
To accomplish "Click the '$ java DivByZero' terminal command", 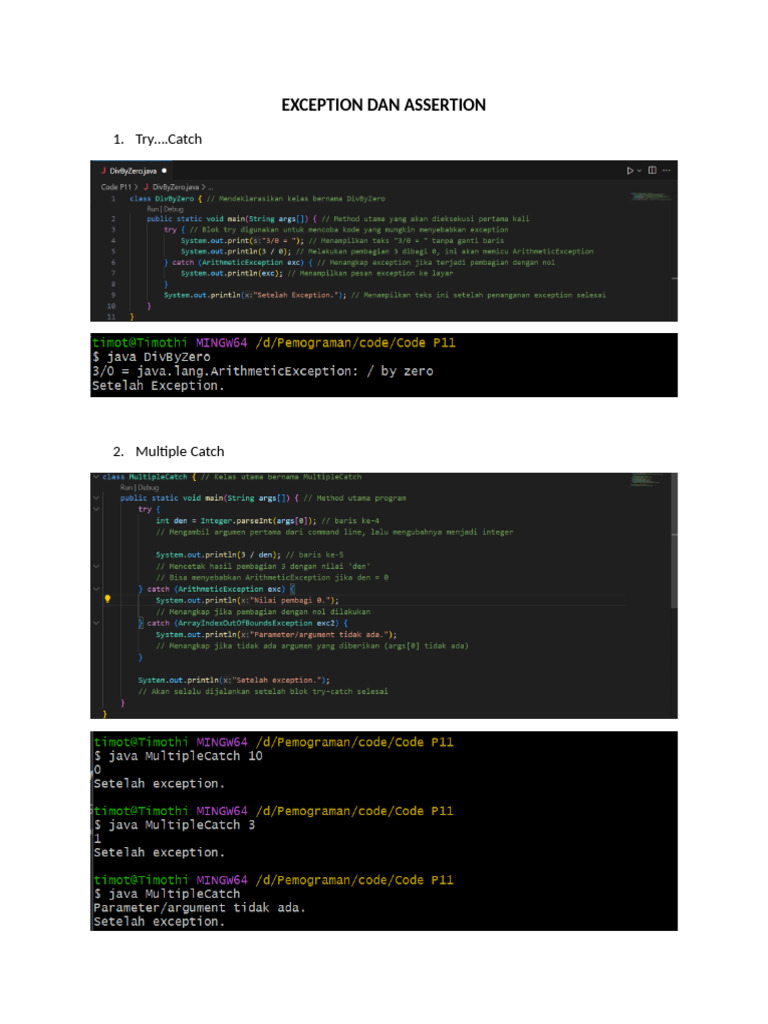I will click(152, 357).
